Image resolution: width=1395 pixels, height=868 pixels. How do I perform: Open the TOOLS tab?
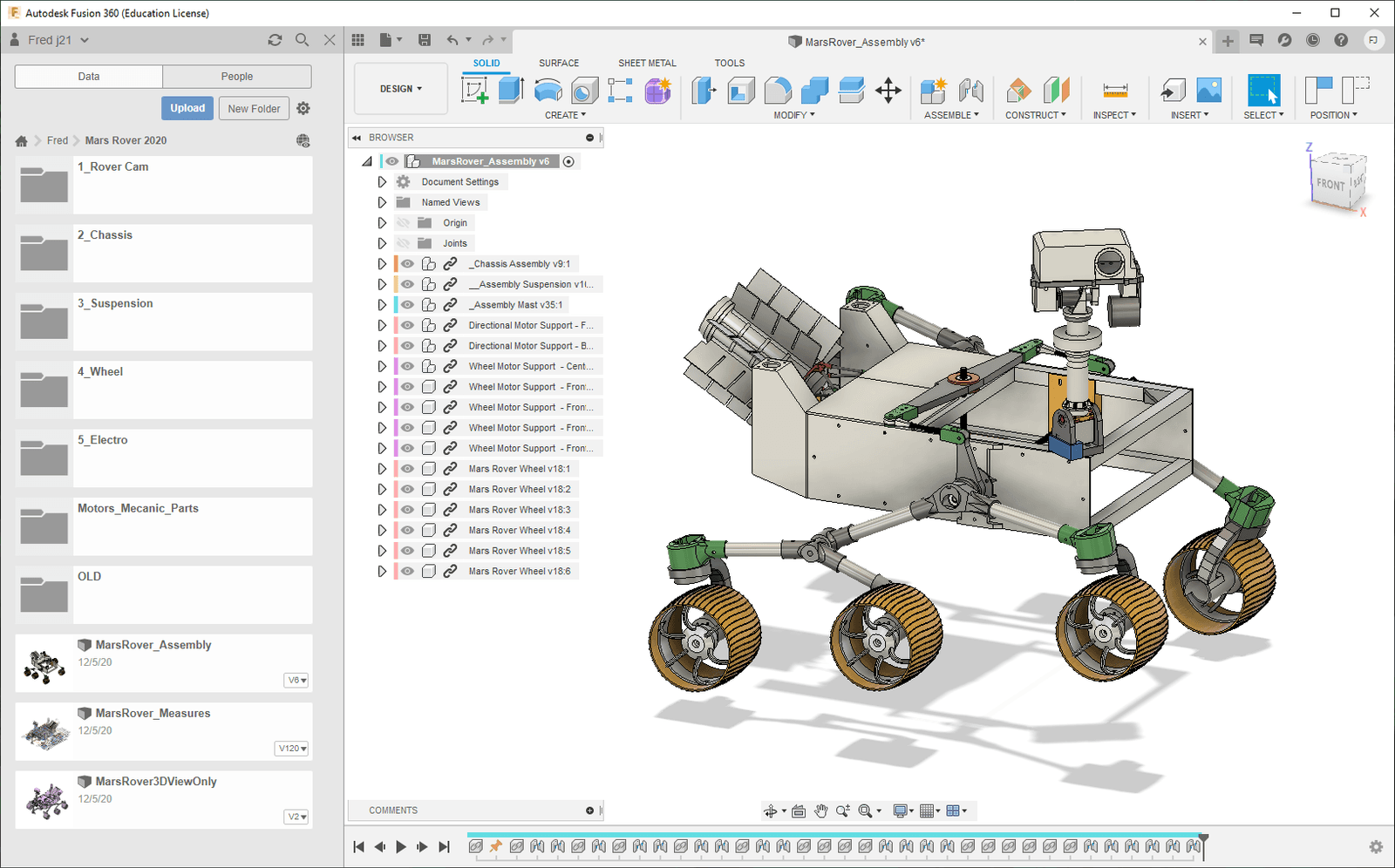[x=730, y=63]
